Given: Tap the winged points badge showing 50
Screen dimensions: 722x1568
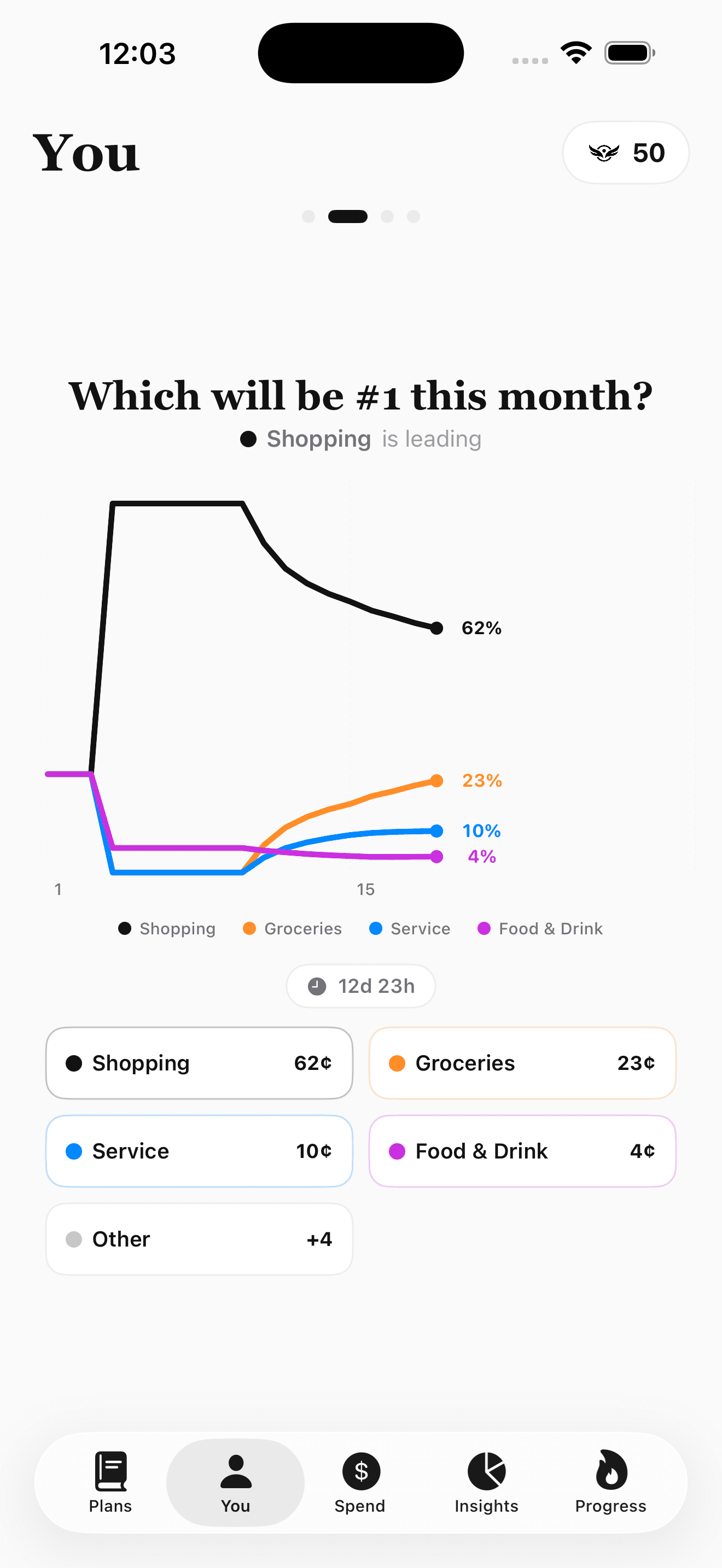Looking at the screenshot, I should pyautogui.click(x=625, y=153).
